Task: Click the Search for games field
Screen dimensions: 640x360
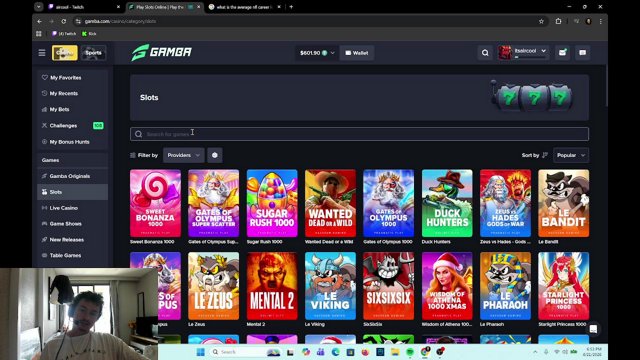Action: [x=359, y=134]
